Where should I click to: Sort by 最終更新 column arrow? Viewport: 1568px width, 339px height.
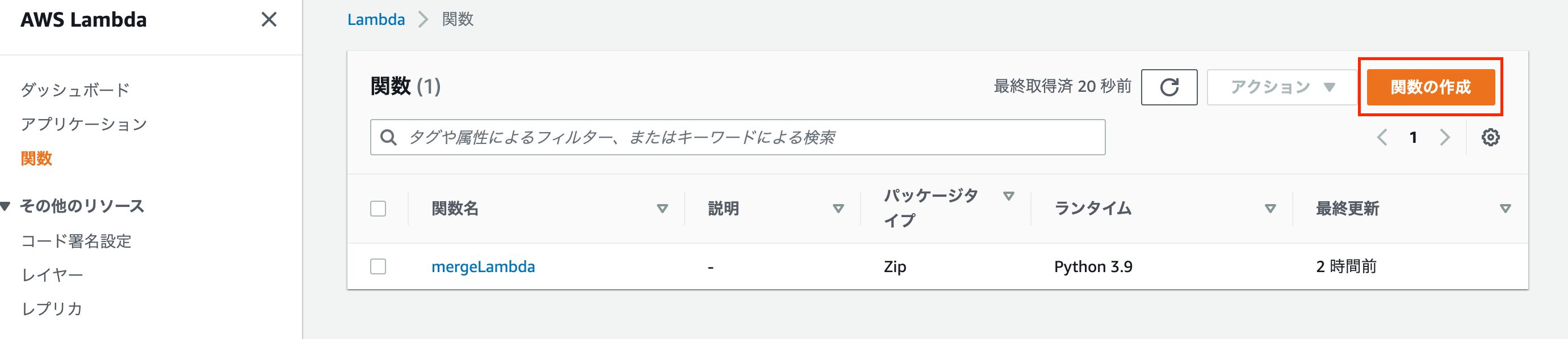point(1506,209)
